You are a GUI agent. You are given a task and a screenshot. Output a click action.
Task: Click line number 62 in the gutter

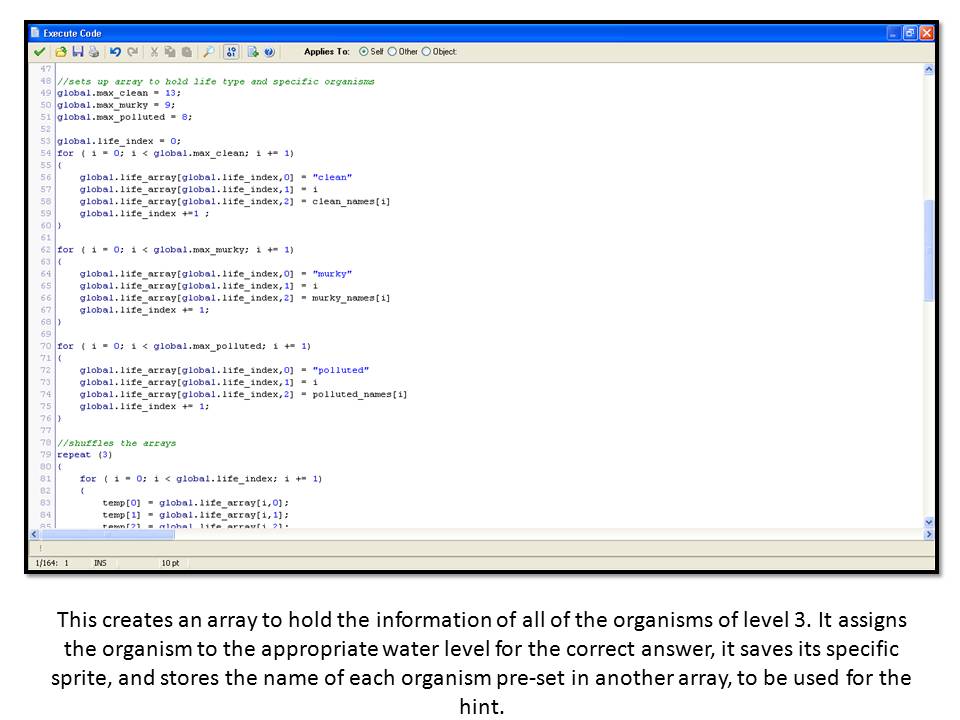(46, 250)
